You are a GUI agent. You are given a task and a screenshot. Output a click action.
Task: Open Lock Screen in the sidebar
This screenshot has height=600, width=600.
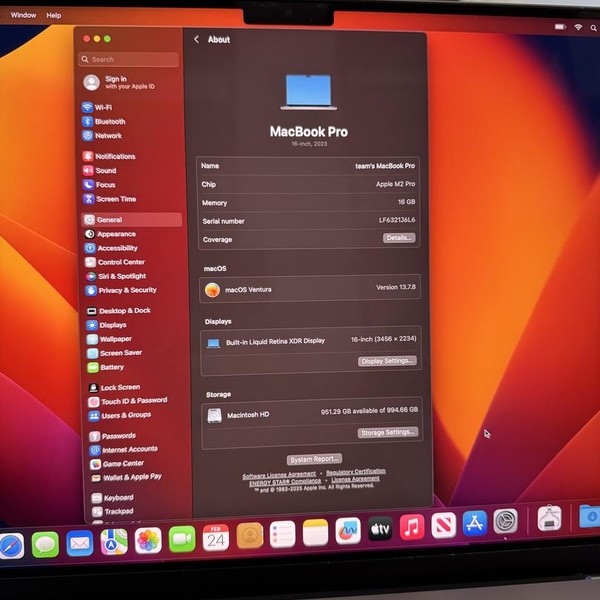pyautogui.click(x=114, y=387)
